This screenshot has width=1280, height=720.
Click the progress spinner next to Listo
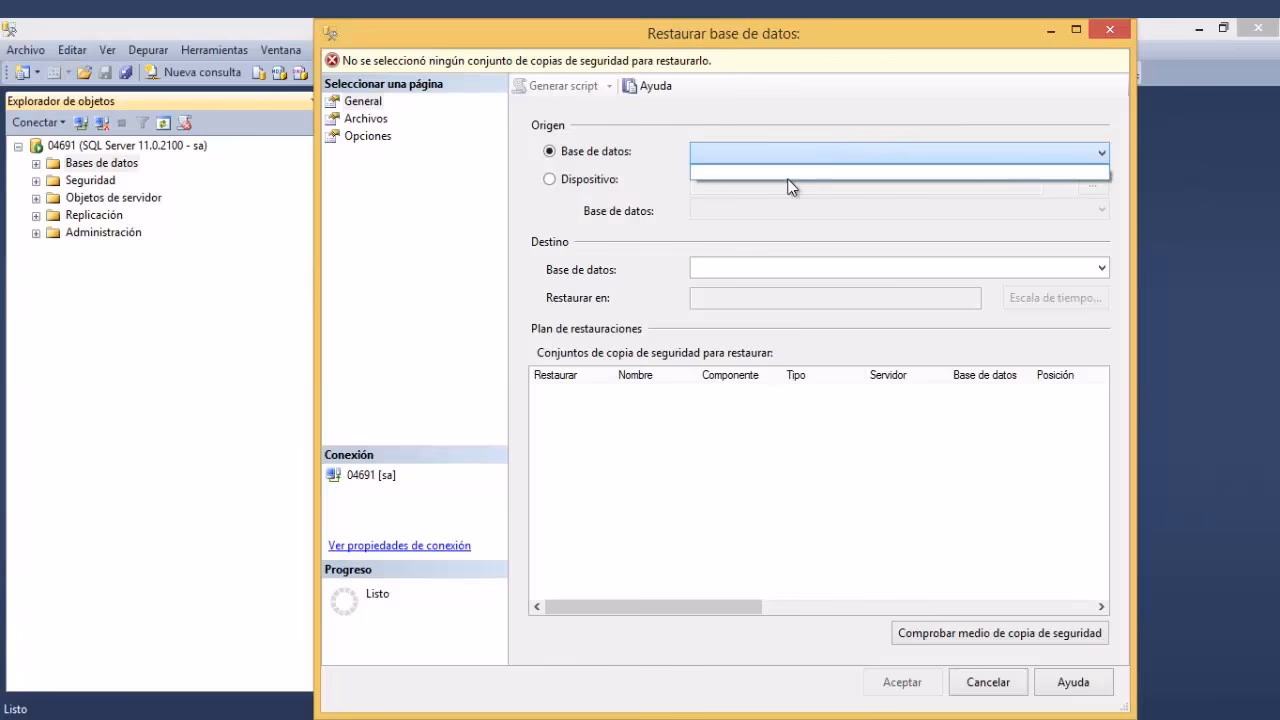pyautogui.click(x=344, y=601)
